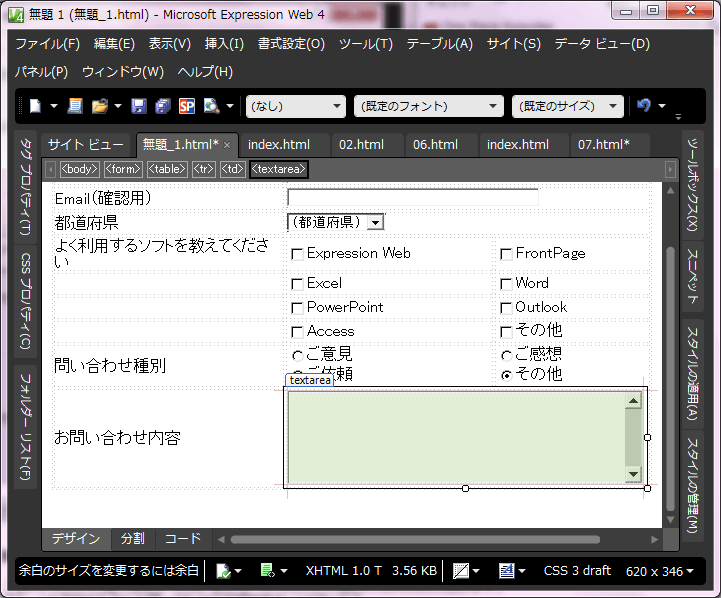721x598 pixels.
Task: Click the Save All icon
Action: click(163, 106)
